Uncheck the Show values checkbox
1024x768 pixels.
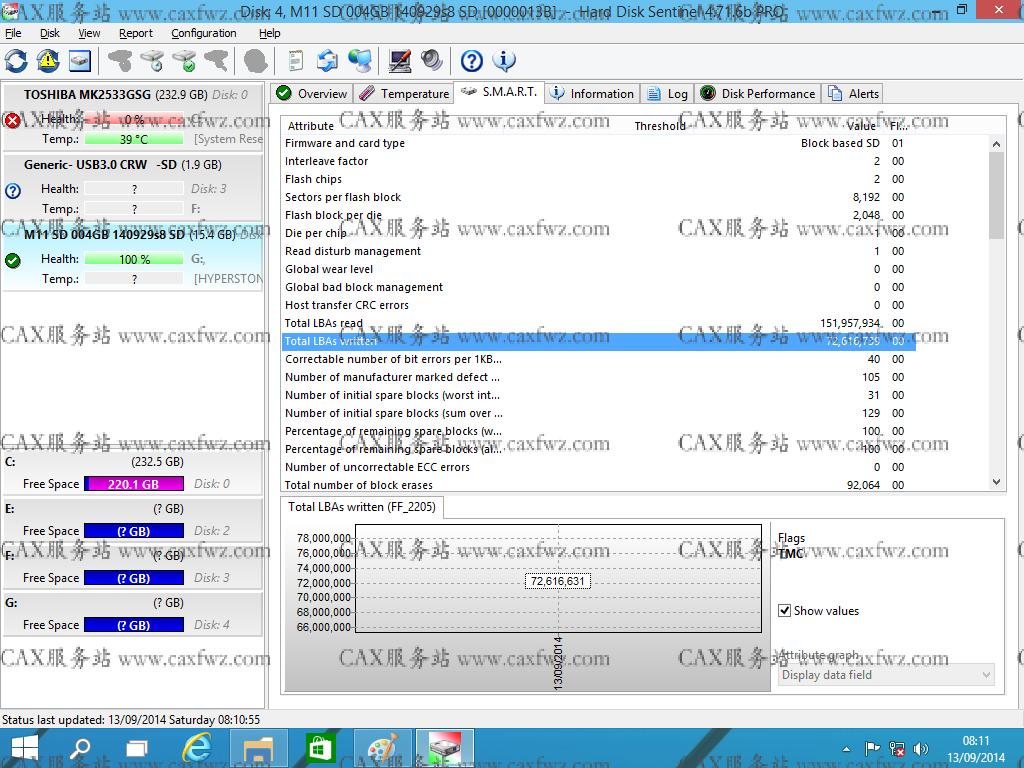(785, 611)
